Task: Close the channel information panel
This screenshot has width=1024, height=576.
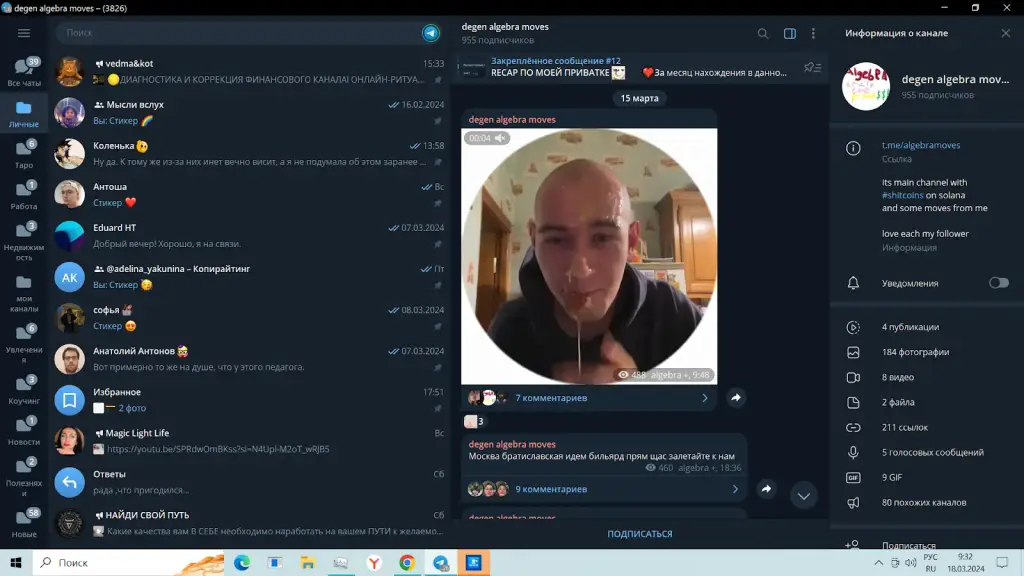Action: [x=1006, y=33]
